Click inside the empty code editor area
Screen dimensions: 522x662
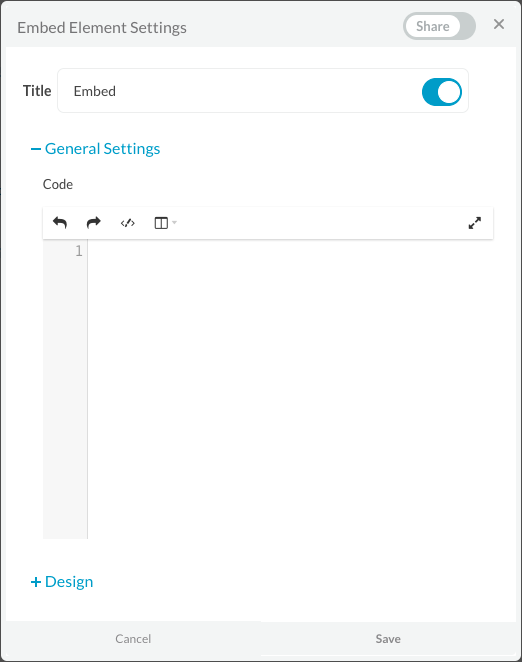[291, 389]
